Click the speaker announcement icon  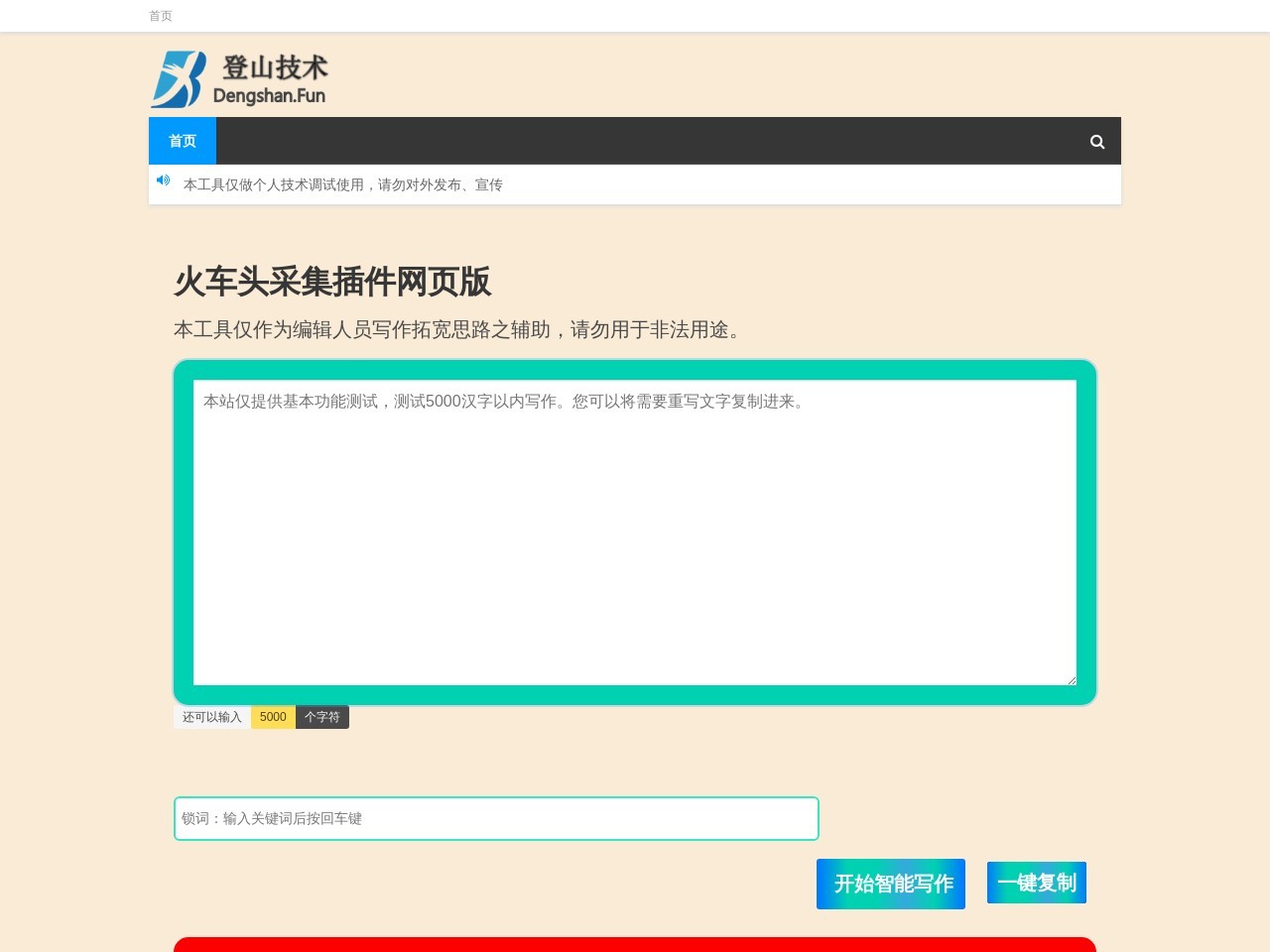coord(163,180)
